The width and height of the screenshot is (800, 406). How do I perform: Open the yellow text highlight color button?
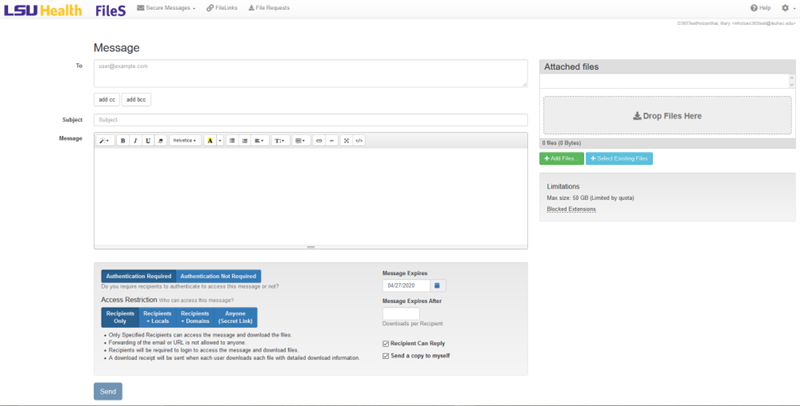210,141
